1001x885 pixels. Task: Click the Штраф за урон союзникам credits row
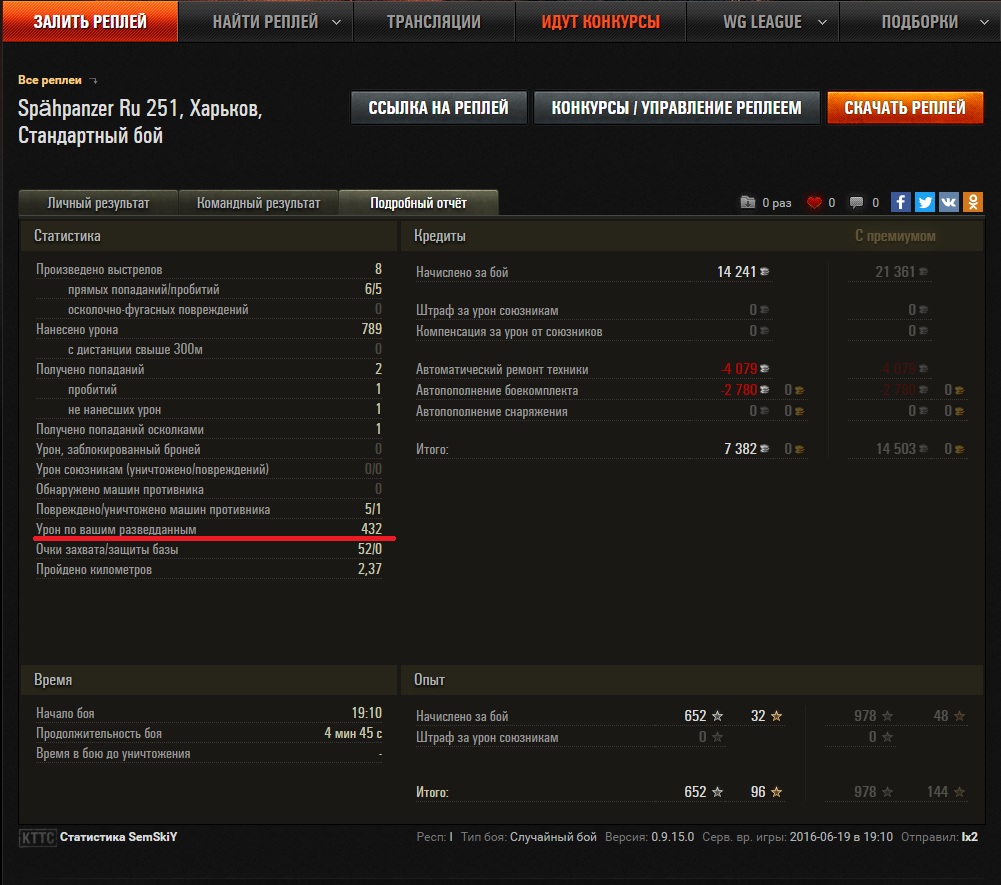(592, 310)
